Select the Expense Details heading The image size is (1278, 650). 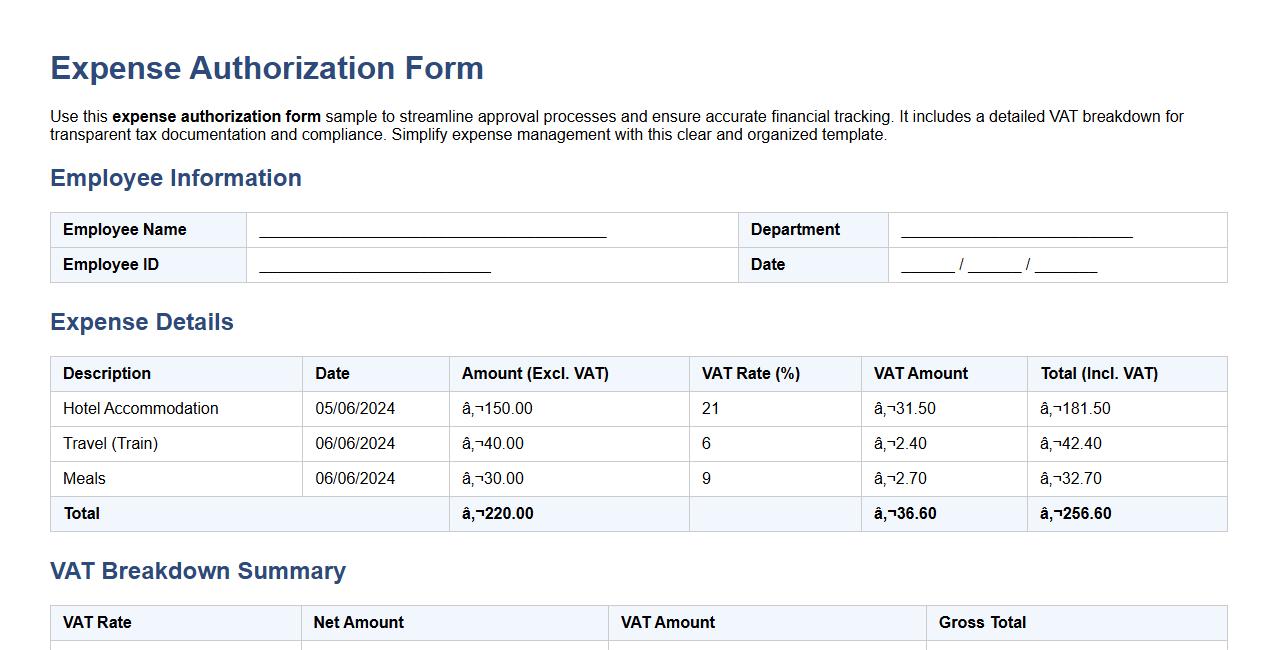[142, 322]
